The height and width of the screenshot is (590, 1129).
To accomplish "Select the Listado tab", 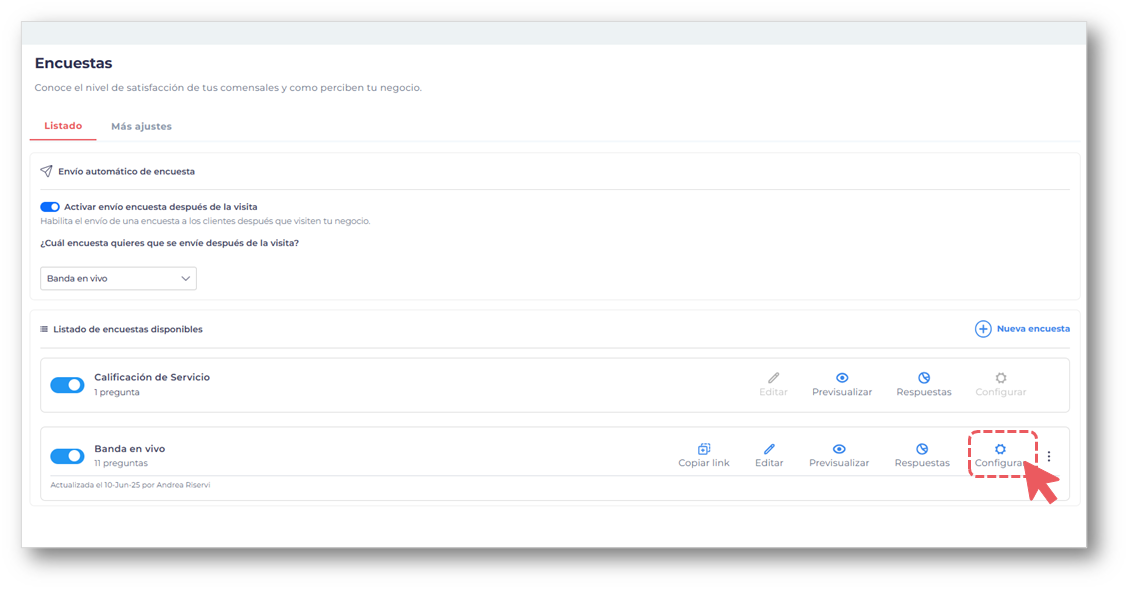I will [x=63, y=127].
